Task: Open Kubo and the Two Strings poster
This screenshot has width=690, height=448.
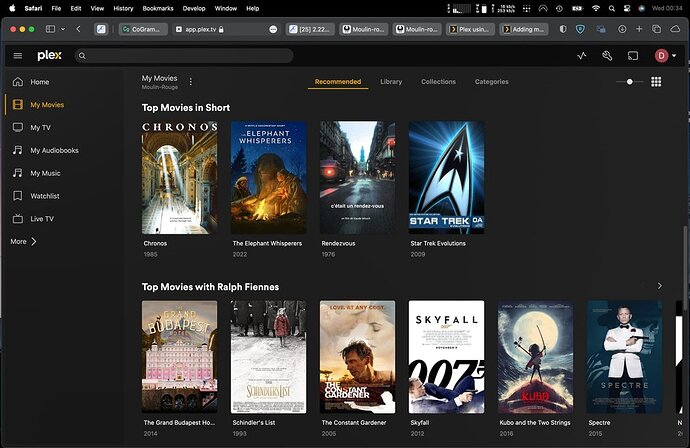Action: [536, 357]
